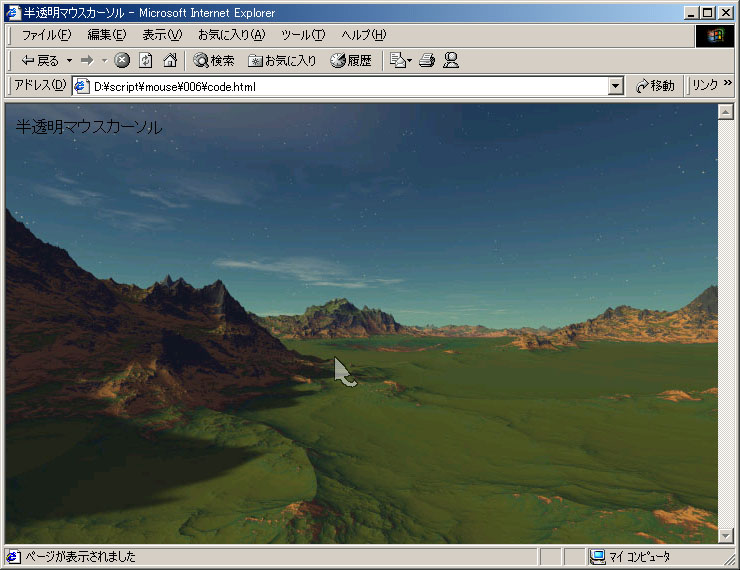Screen dimensions: 740x570
Task: Click the Refresh page icon
Action: 146,60
